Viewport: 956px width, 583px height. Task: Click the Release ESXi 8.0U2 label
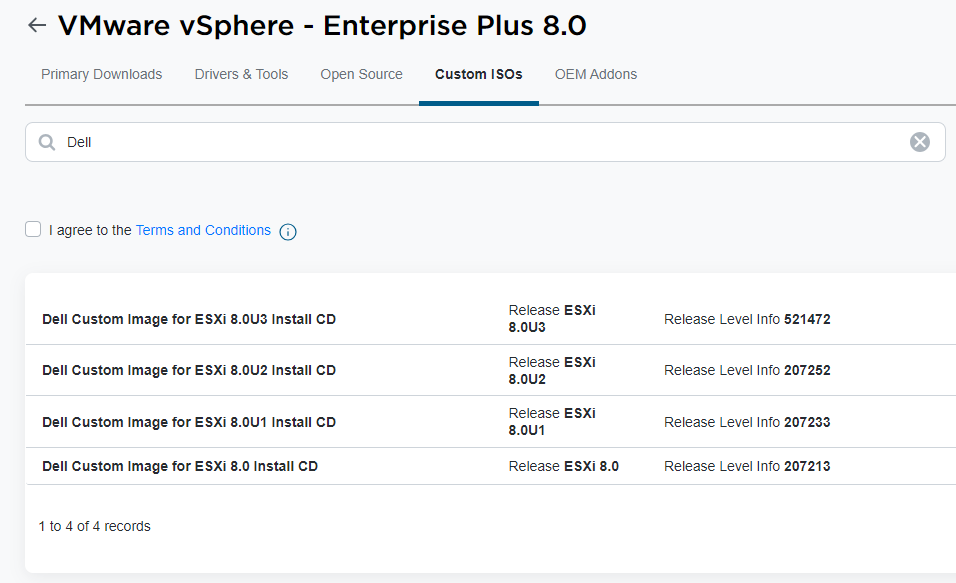coord(551,370)
